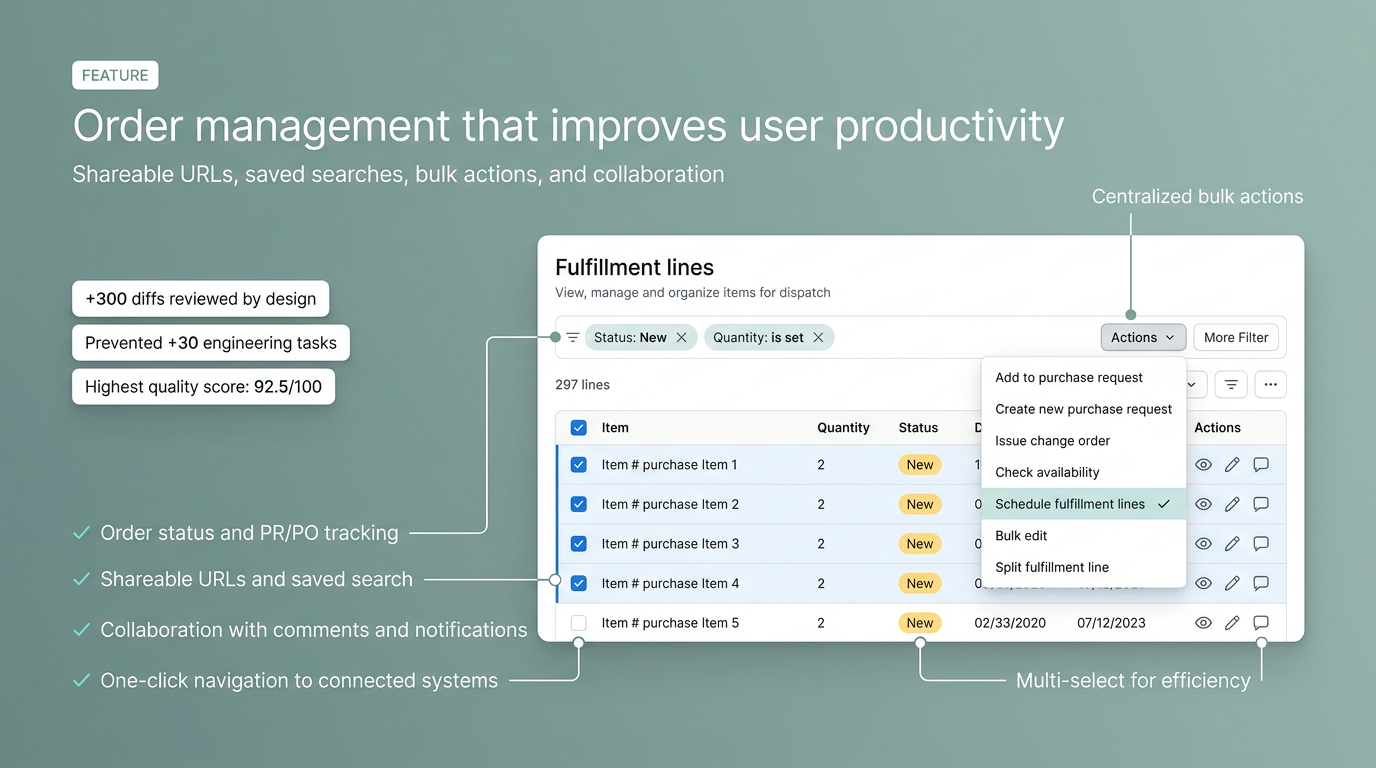Click the FEATURE tag label

115,76
